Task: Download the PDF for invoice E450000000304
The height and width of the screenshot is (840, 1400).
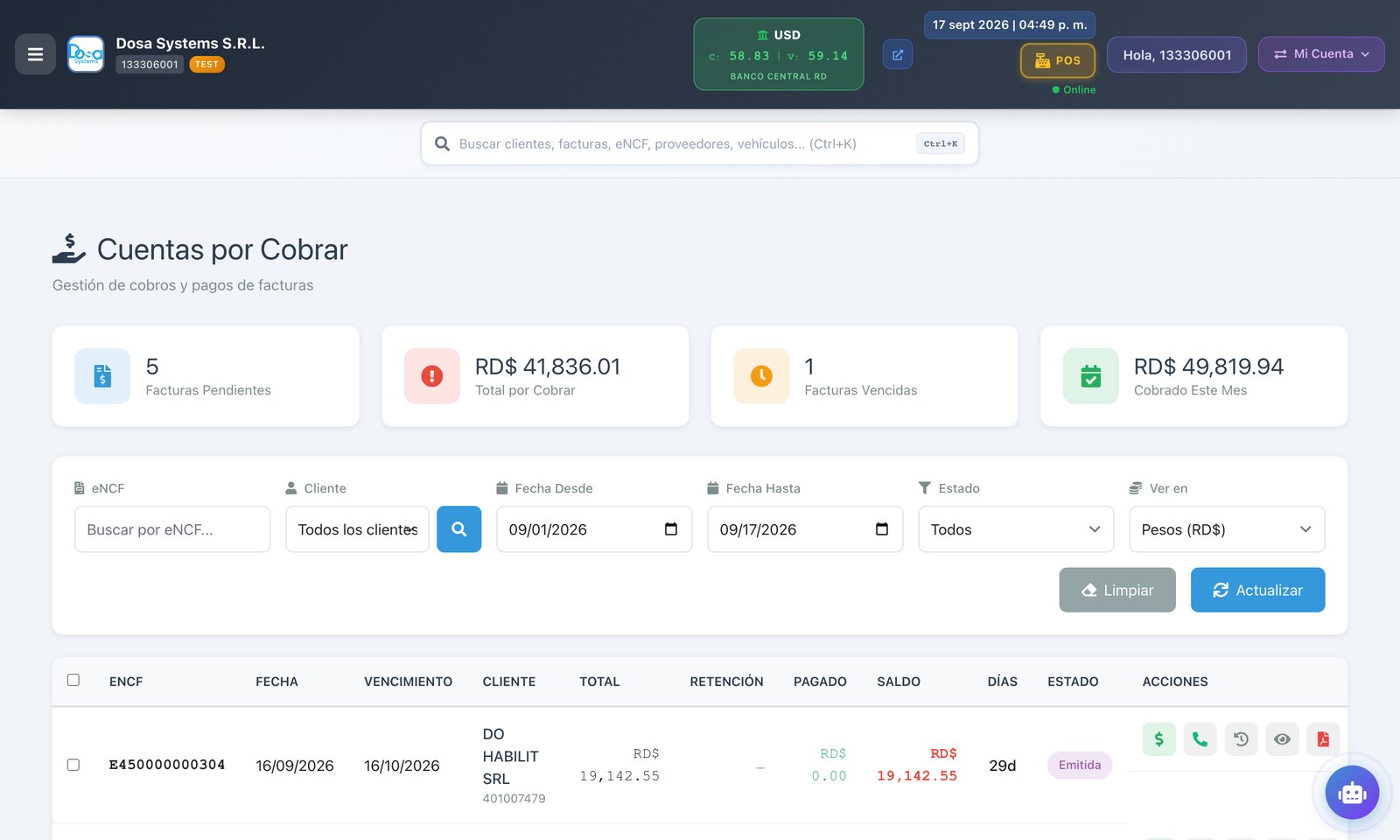Action: pos(1323,739)
